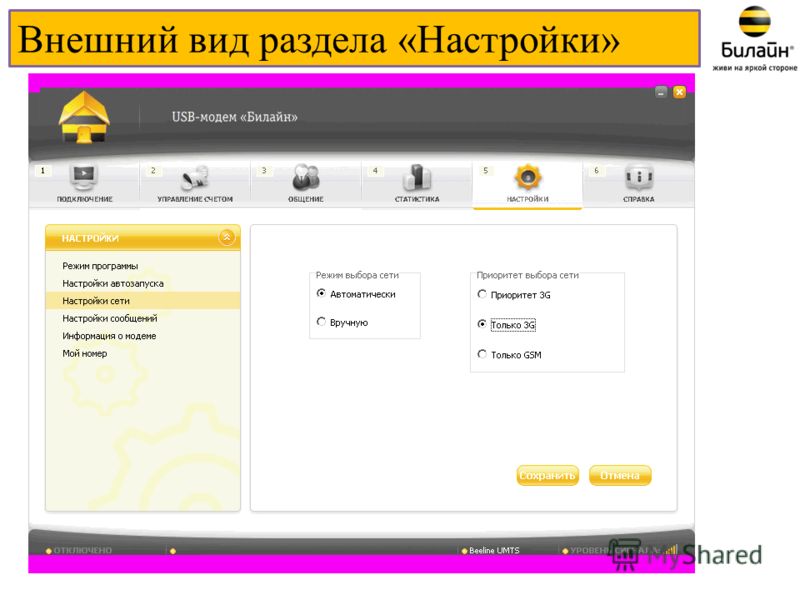Open the Общение tab
The width and height of the screenshot is (800, 600).
pos(306,184)
